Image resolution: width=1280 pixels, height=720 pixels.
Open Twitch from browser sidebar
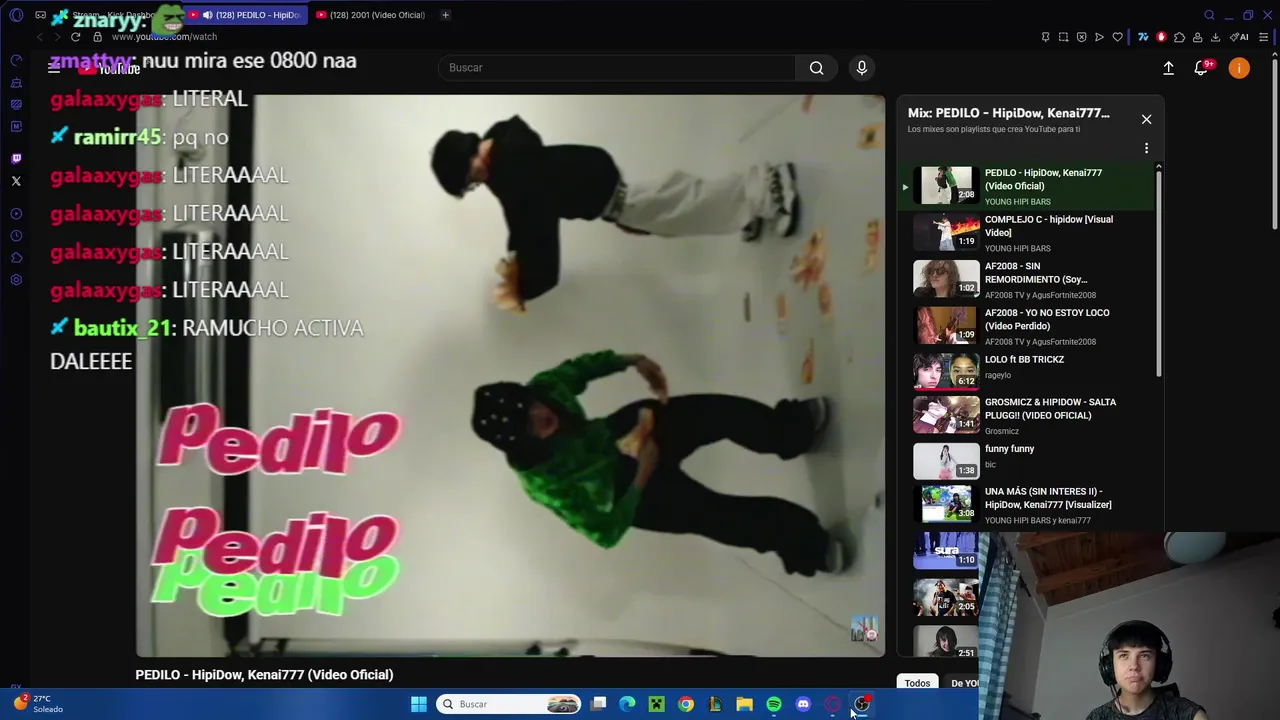click(x=16, y=159)
